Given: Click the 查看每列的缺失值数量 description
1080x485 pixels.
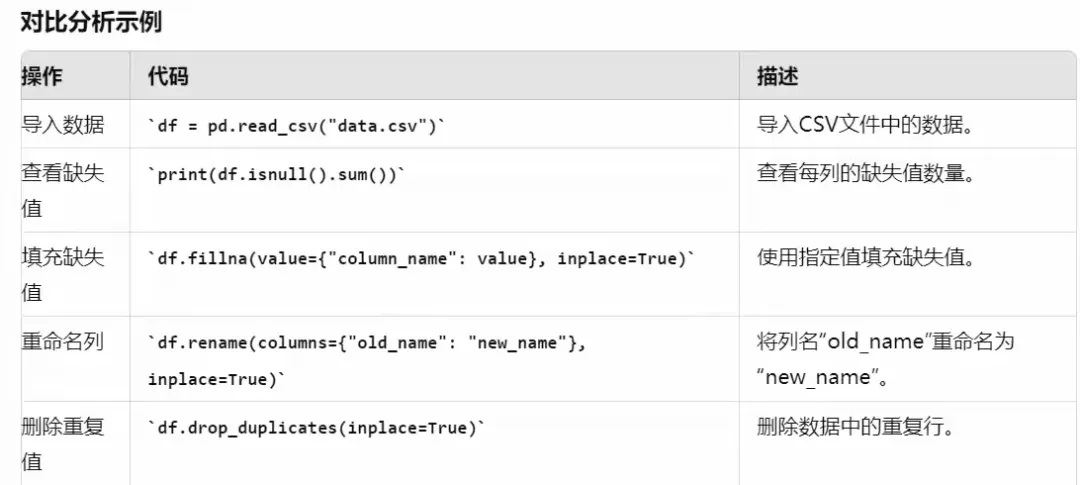Looking at the screenshot, I should click(866, 174).
